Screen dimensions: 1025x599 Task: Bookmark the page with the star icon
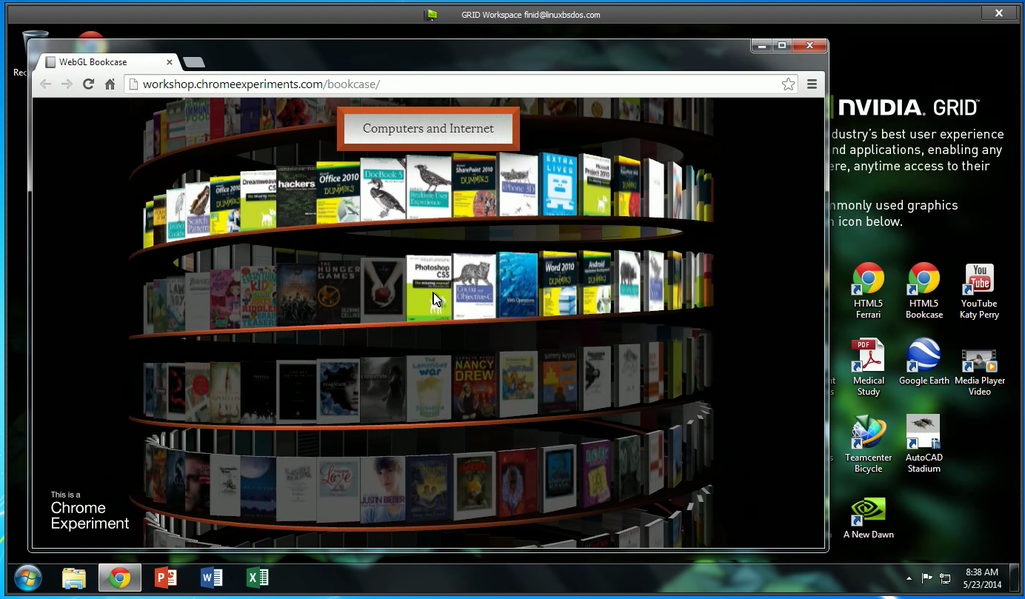tap(788, 84)
